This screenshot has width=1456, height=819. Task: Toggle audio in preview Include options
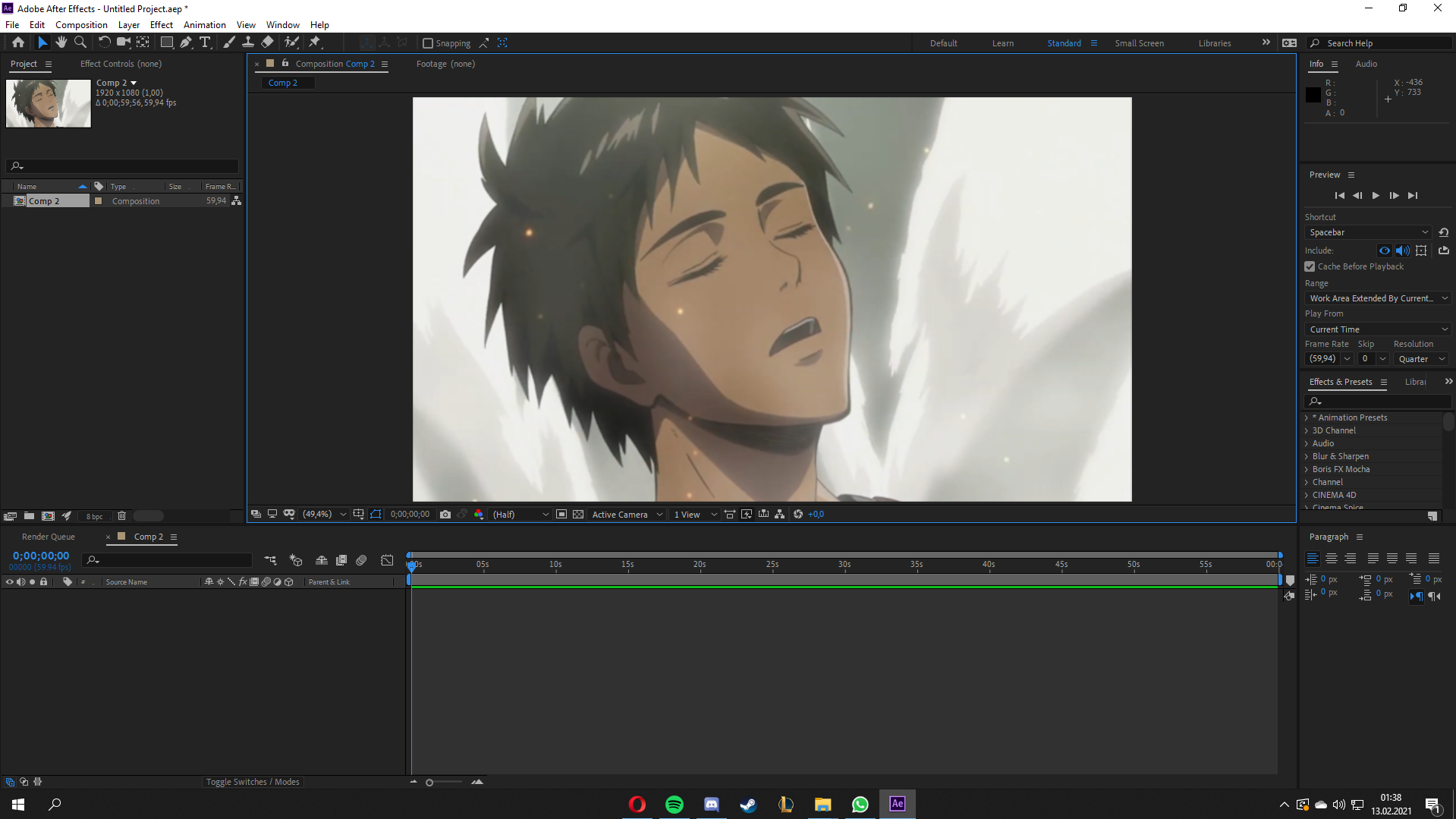coord(1402,250)
